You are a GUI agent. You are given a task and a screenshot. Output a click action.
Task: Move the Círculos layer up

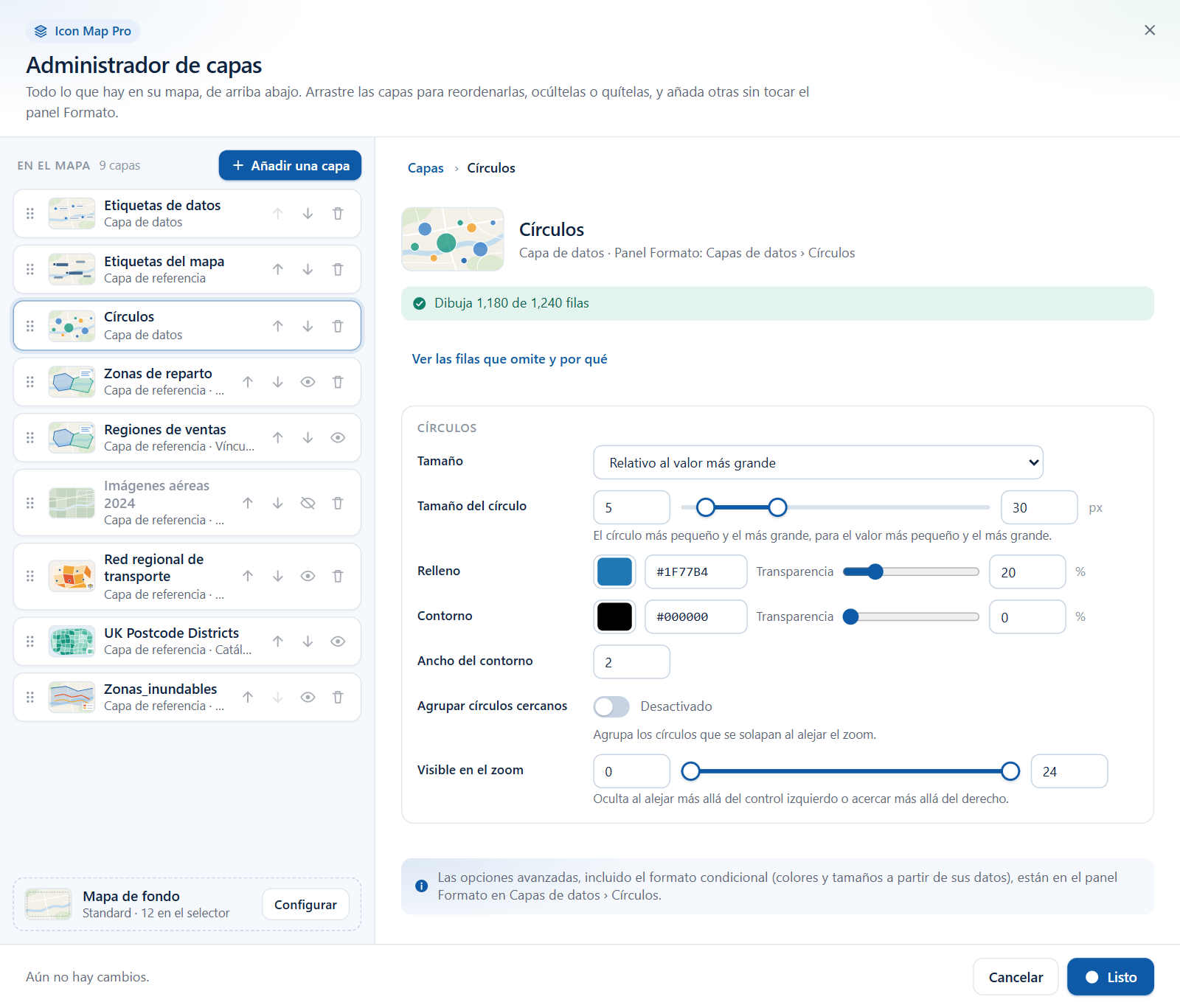[277, 326]
